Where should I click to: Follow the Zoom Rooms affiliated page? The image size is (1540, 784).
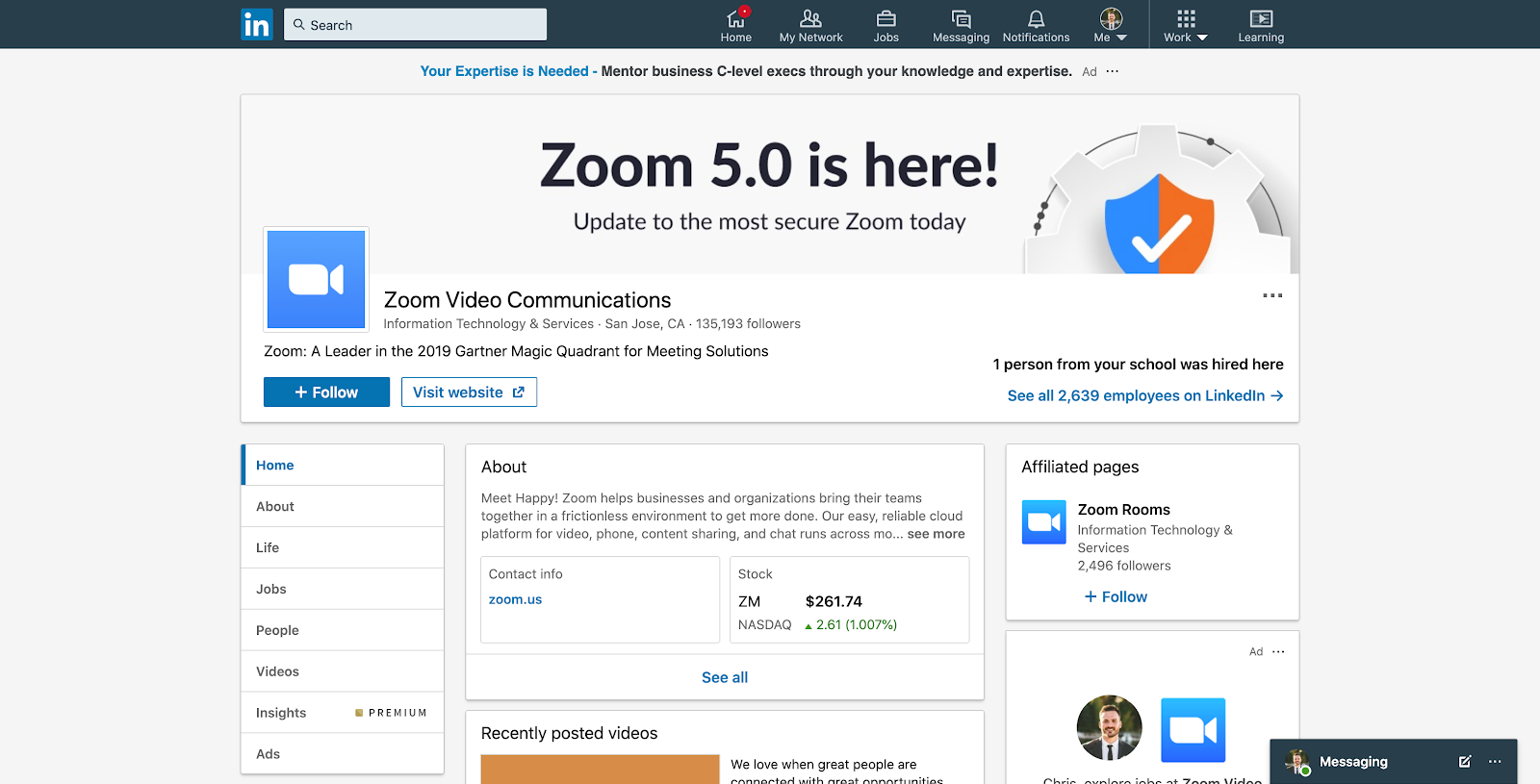pyautogui.click(x=1116, y=596)
